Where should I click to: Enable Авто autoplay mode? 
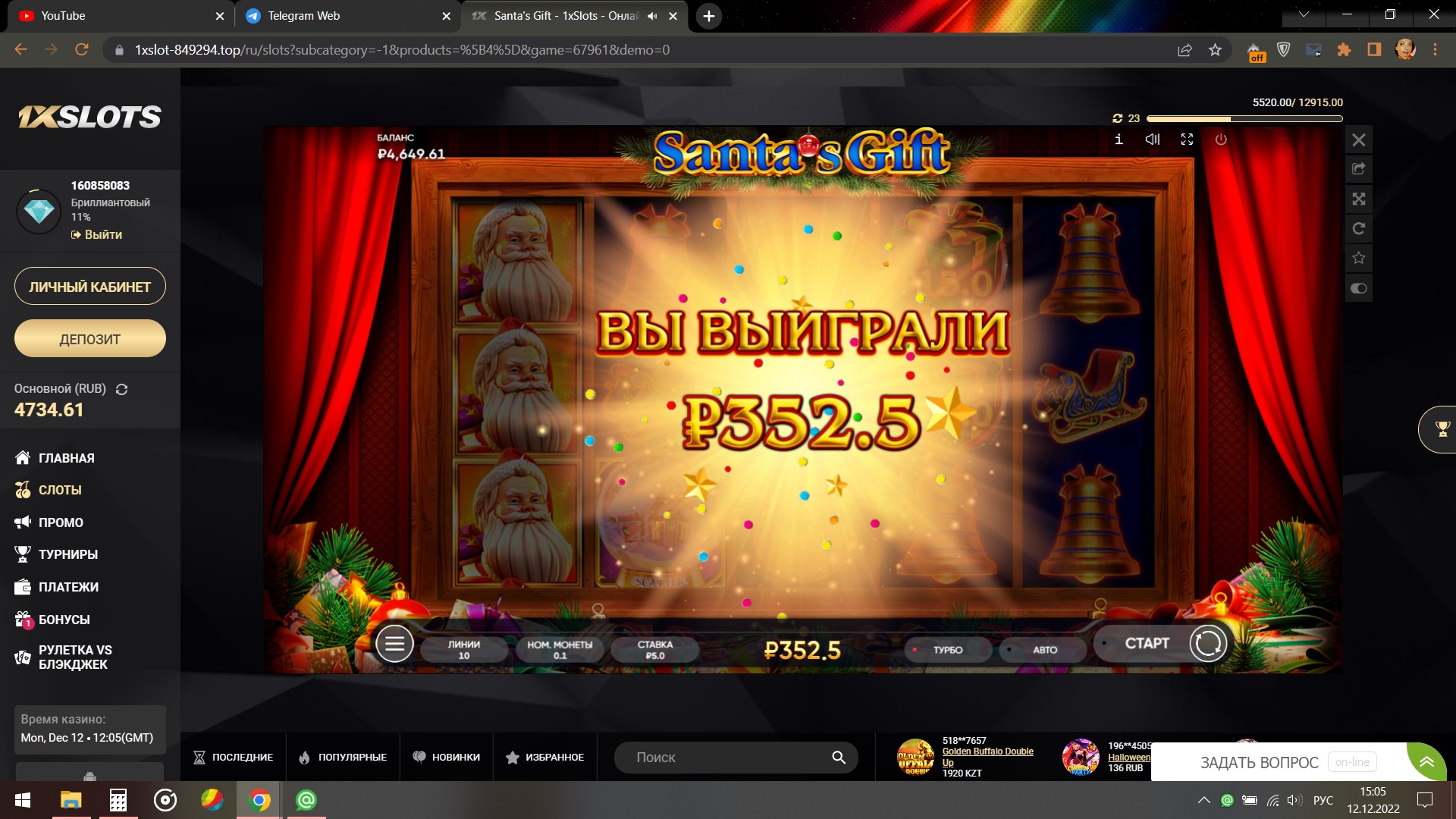(x=1043, y=650)
